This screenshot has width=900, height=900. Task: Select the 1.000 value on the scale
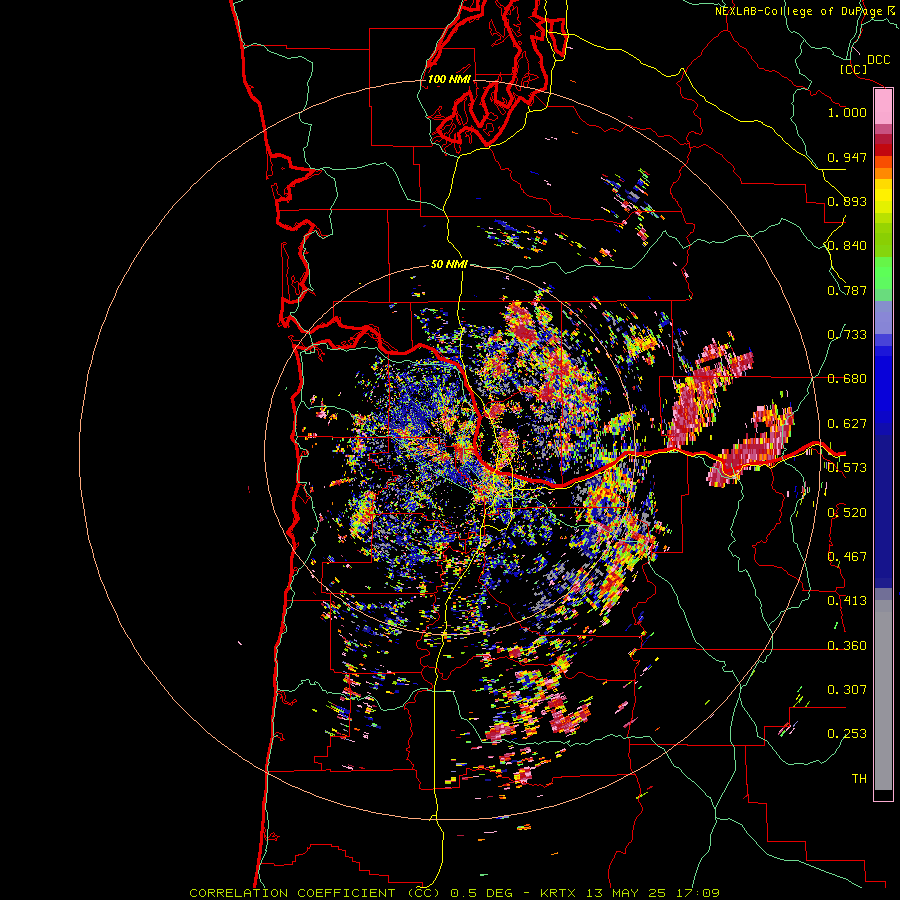point(847,112)
